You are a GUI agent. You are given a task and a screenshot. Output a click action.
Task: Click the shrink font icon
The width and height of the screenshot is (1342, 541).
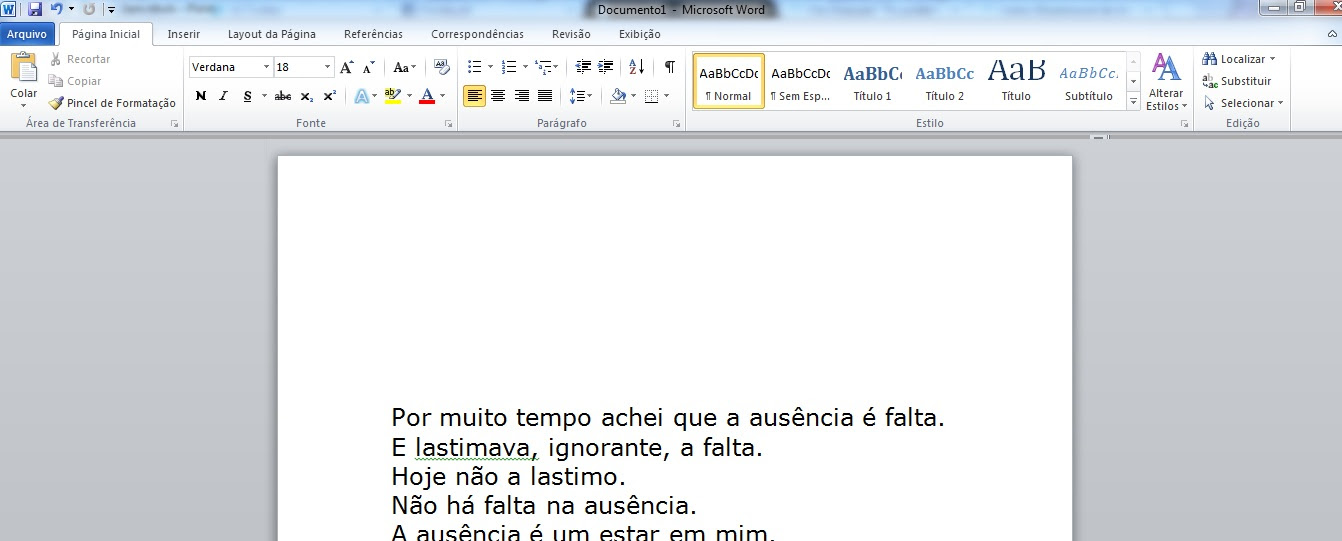click(x=369, y=67)
